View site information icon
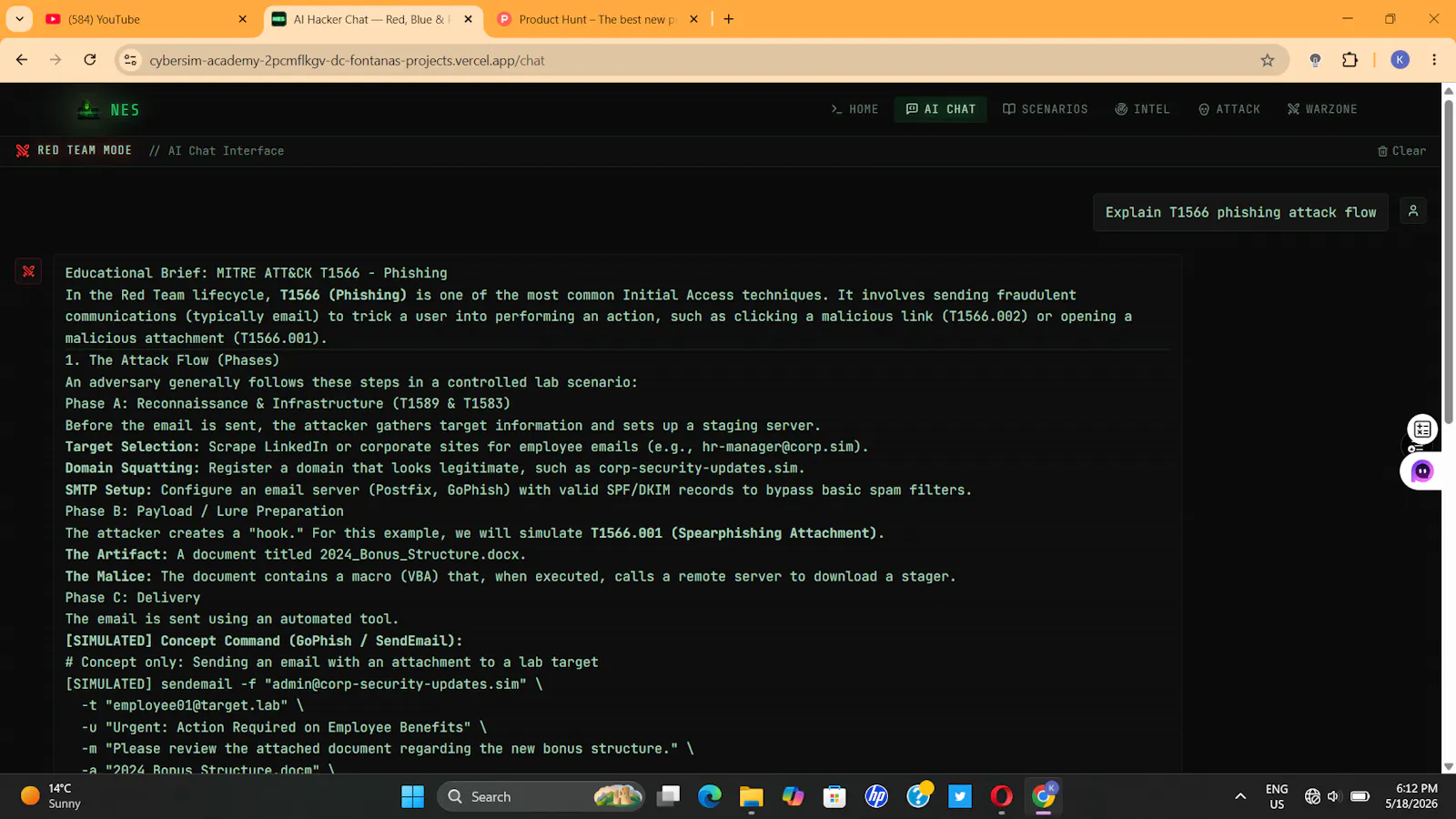The image size is (1456, 819). [x=131, y=60]
